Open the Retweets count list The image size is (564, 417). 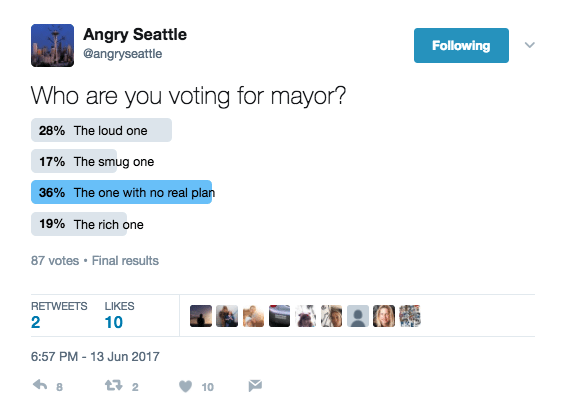click(59, 315)
